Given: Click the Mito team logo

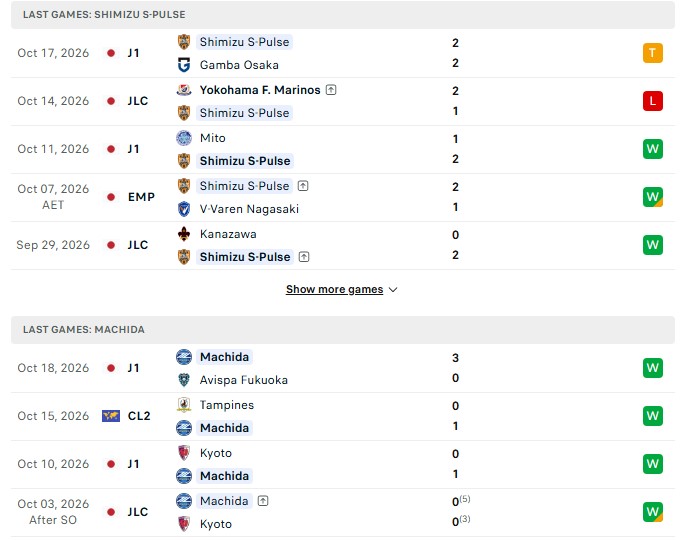Looking at the screenshot, I should click(x=184, y=138).
